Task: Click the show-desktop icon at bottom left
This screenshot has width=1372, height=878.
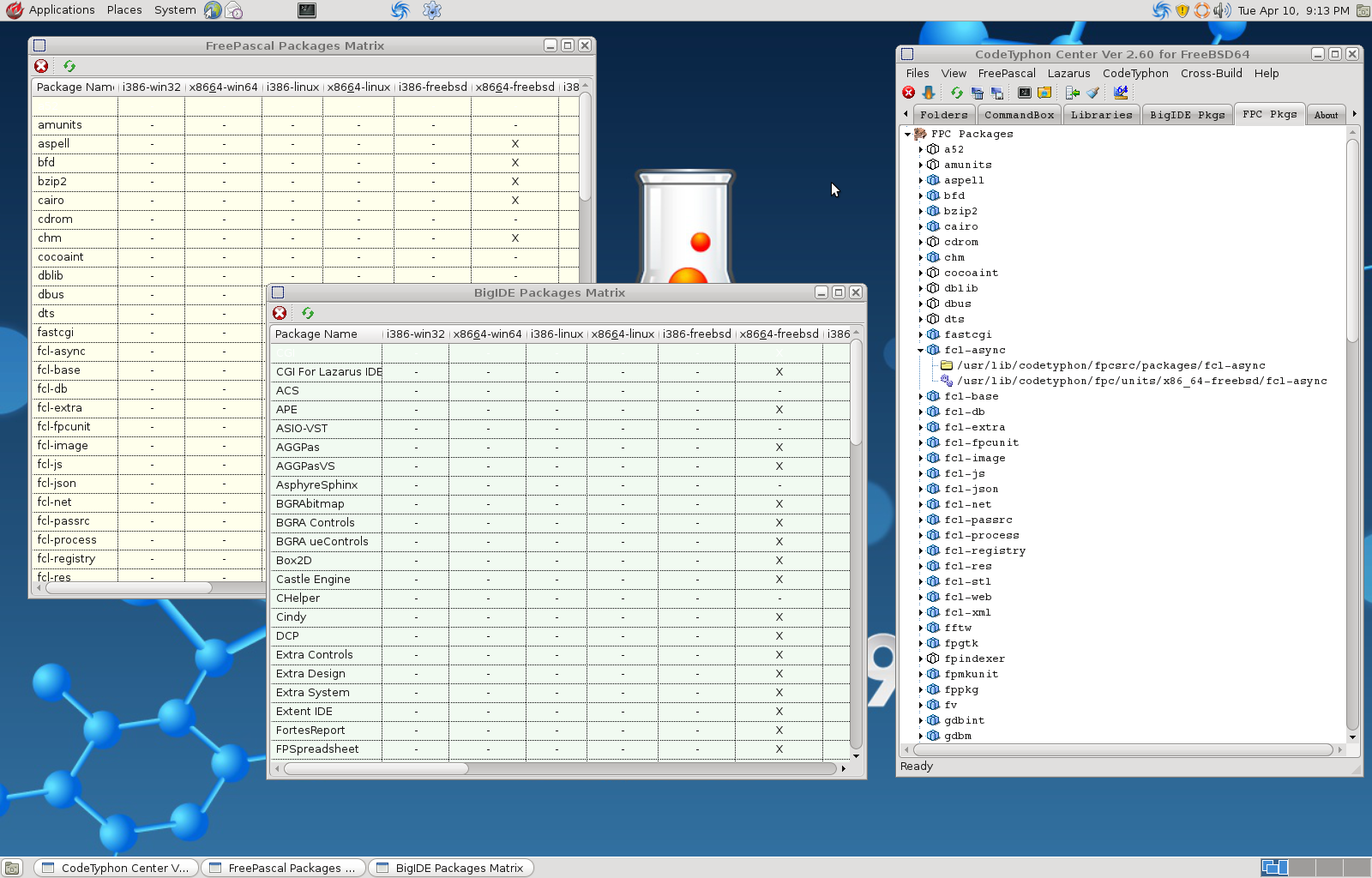Action: pos(12,868)
